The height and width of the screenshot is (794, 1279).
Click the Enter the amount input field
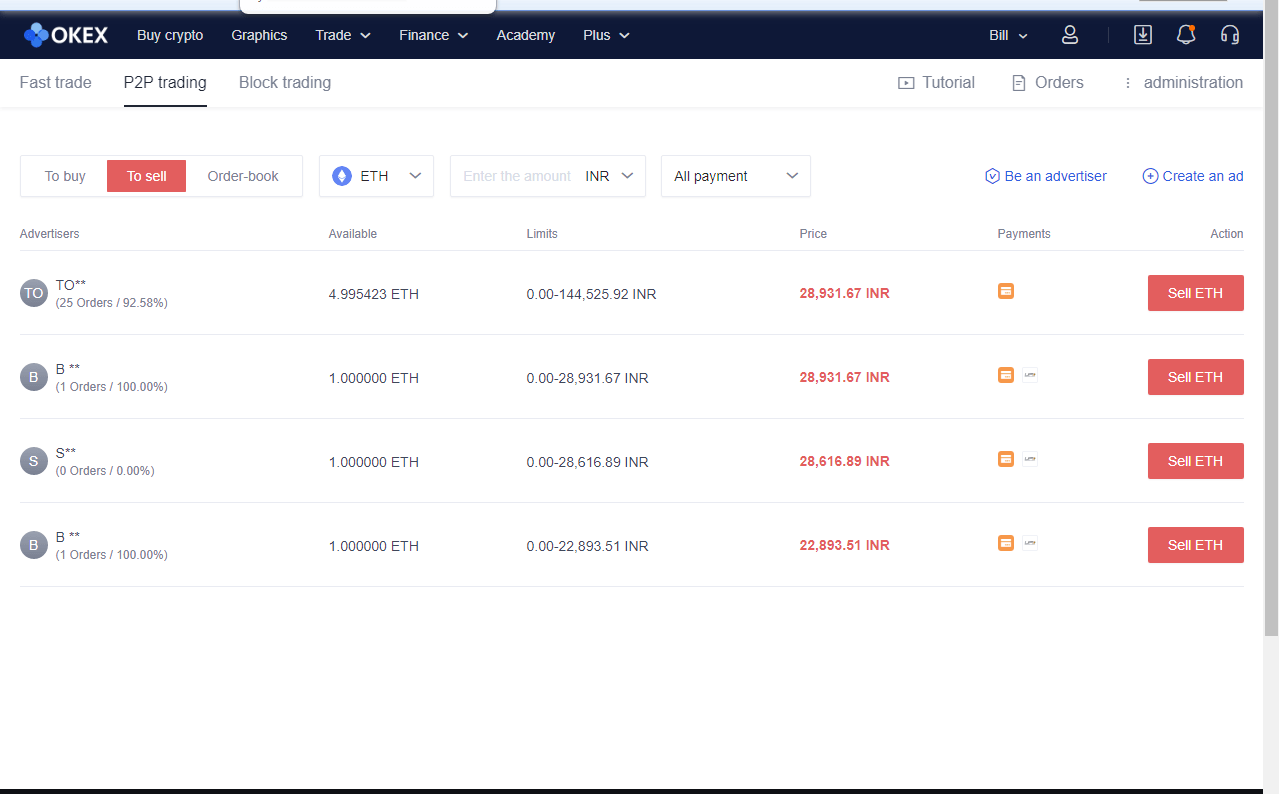[x=517, y=176]
